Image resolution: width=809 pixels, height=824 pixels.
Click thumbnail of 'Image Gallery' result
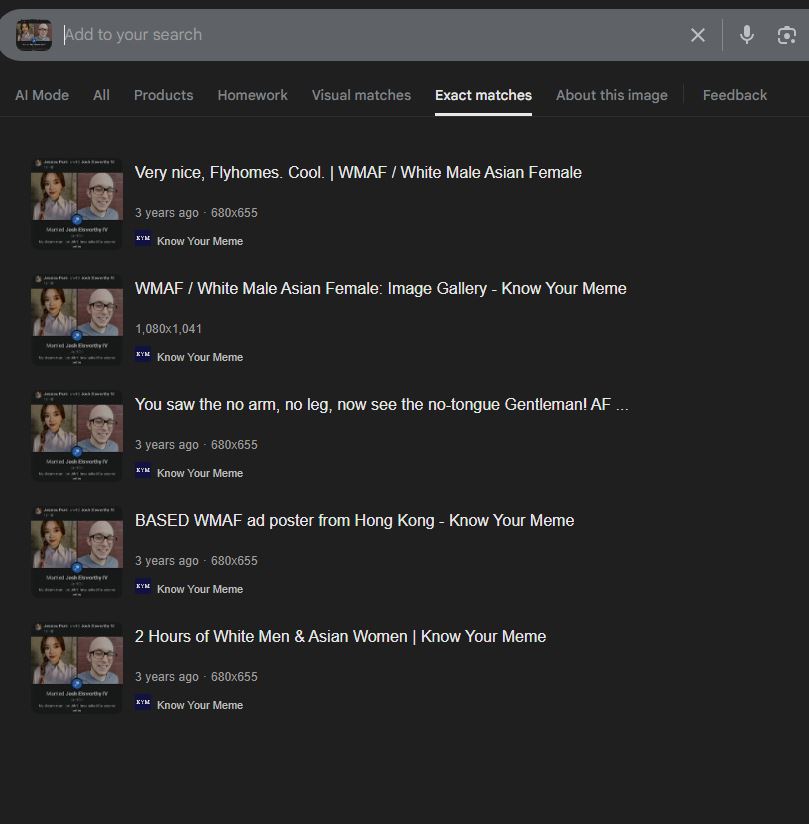click(77, 320)
